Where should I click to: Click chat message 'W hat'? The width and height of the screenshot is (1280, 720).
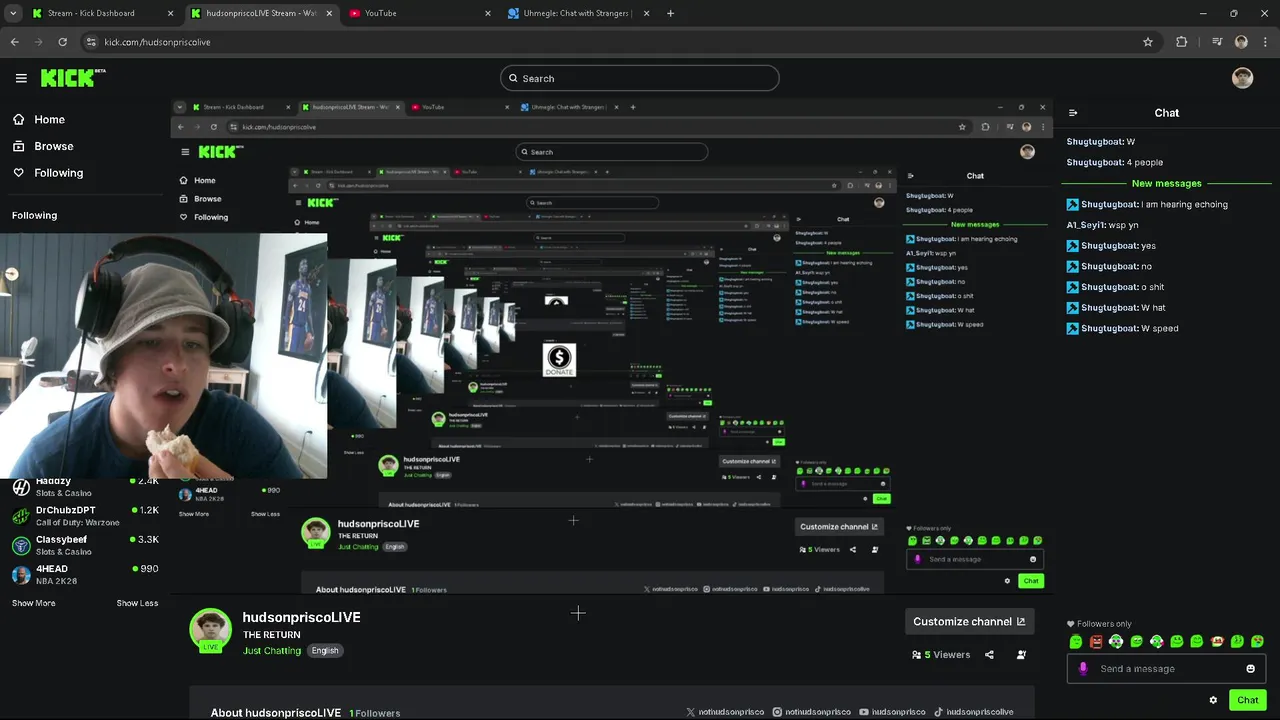tap(1153, 308)
